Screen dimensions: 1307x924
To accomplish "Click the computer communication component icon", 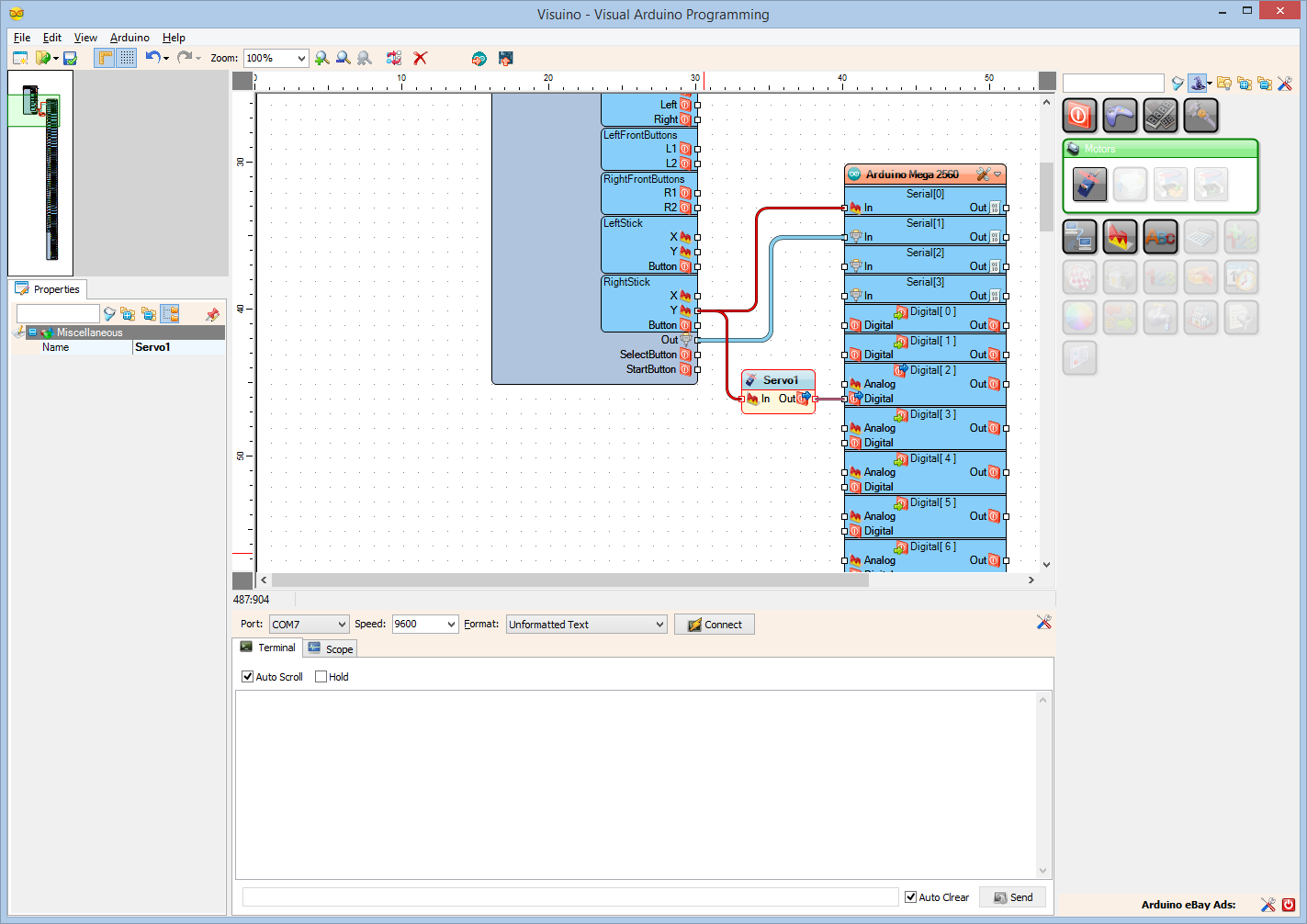I will (1079, 236).
